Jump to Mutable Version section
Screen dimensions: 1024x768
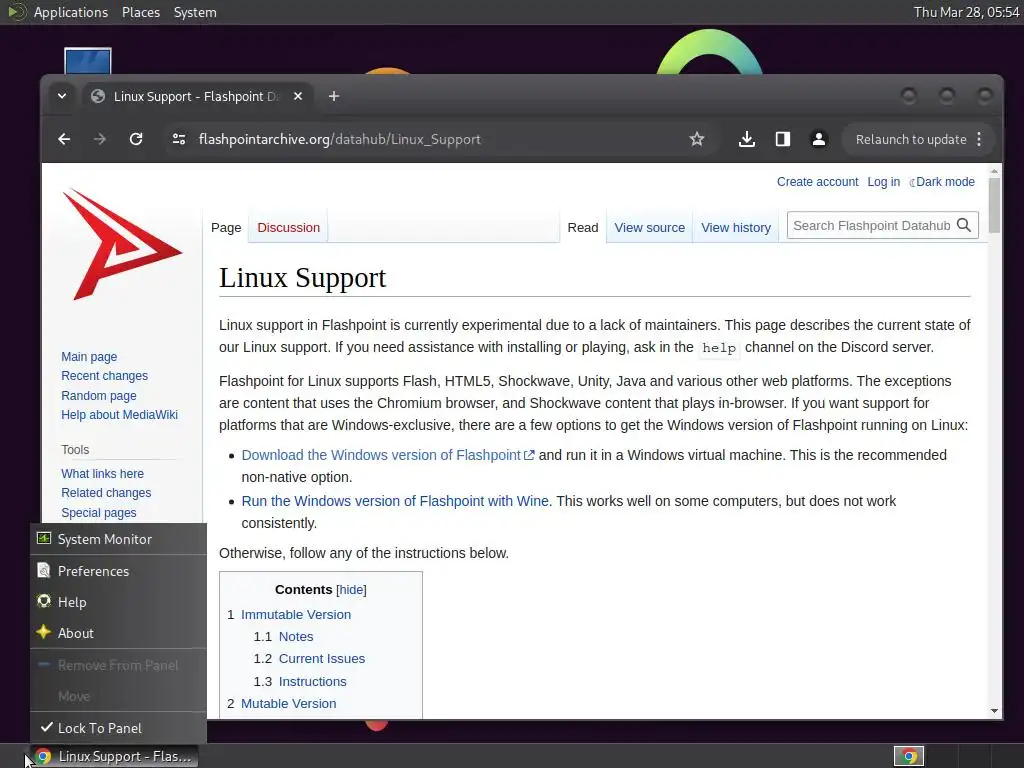pos(289,704)
